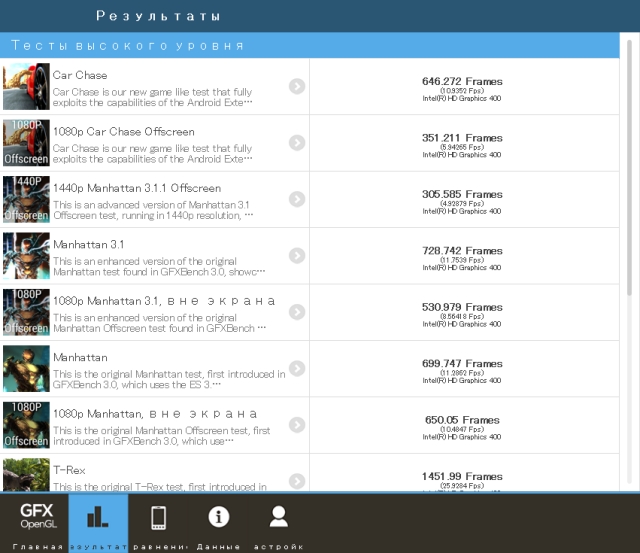Click the 699.747 Frames Manhattan result
The image size is (640, 553).
[464, 369]
